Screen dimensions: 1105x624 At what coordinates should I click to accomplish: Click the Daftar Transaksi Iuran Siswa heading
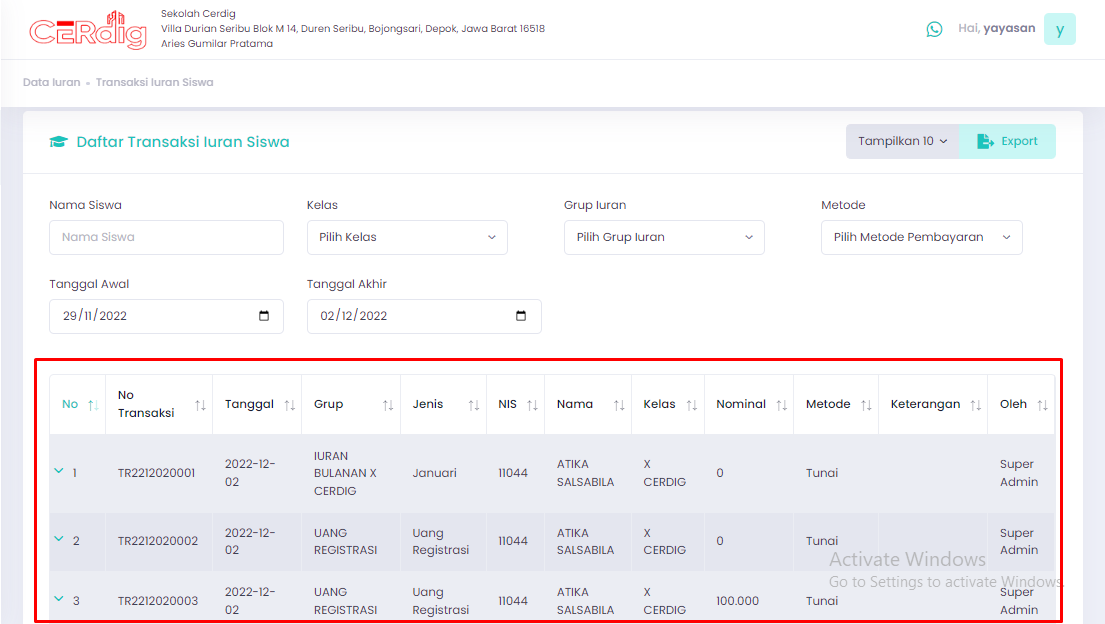183,142
